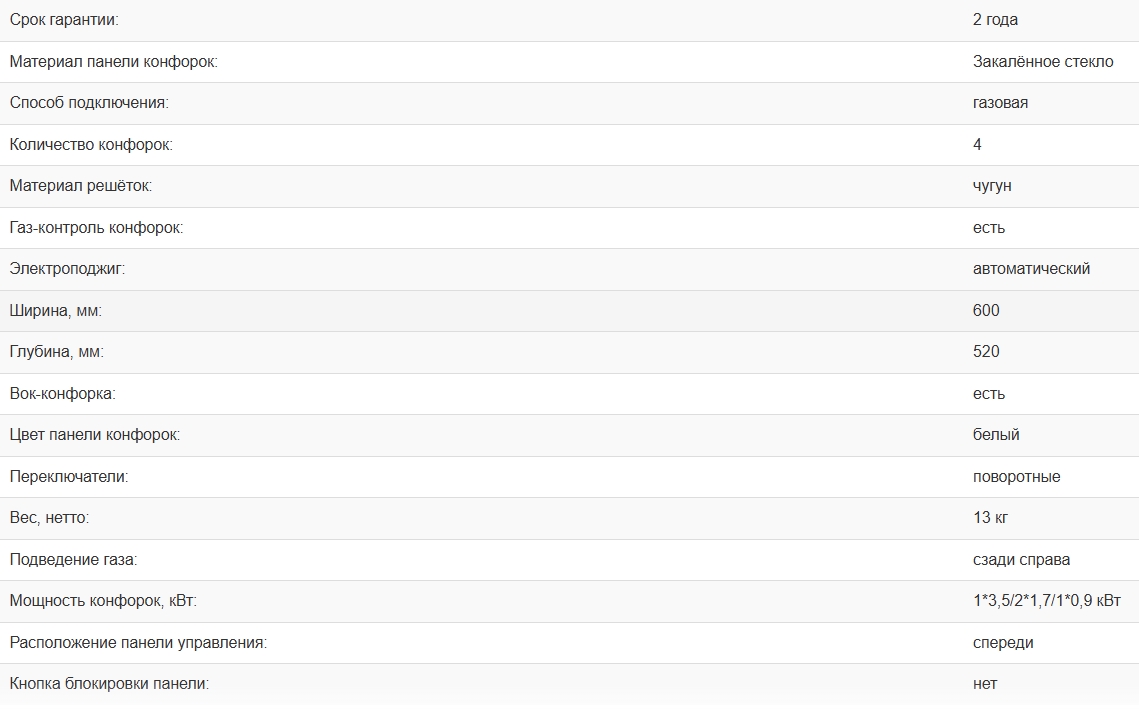
Task: Click the '13 кг' weight value
Action: (x=989, y=518)
